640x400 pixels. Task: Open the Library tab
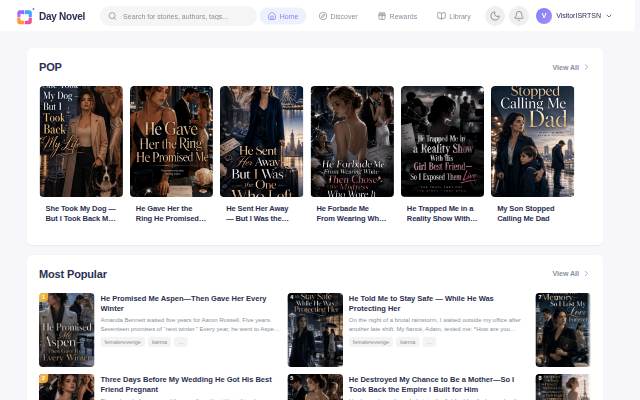[x=453, y=16]
